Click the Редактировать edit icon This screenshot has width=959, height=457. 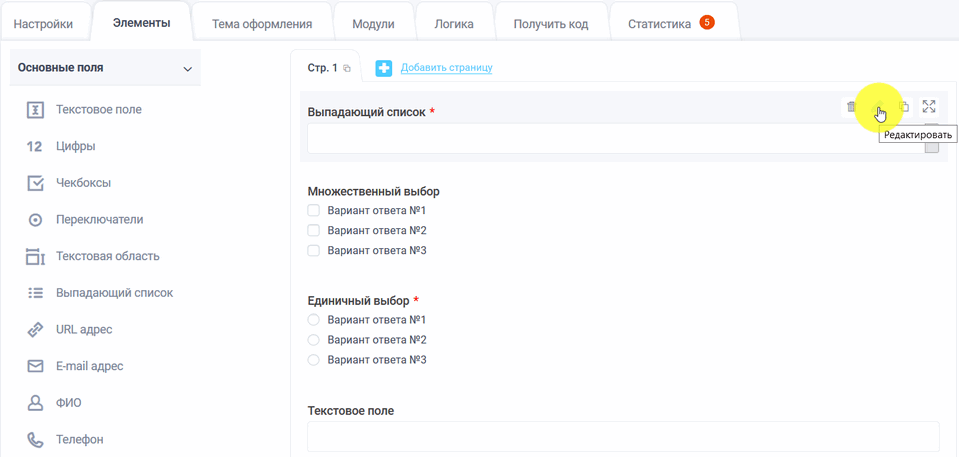(x=877, y=107)
